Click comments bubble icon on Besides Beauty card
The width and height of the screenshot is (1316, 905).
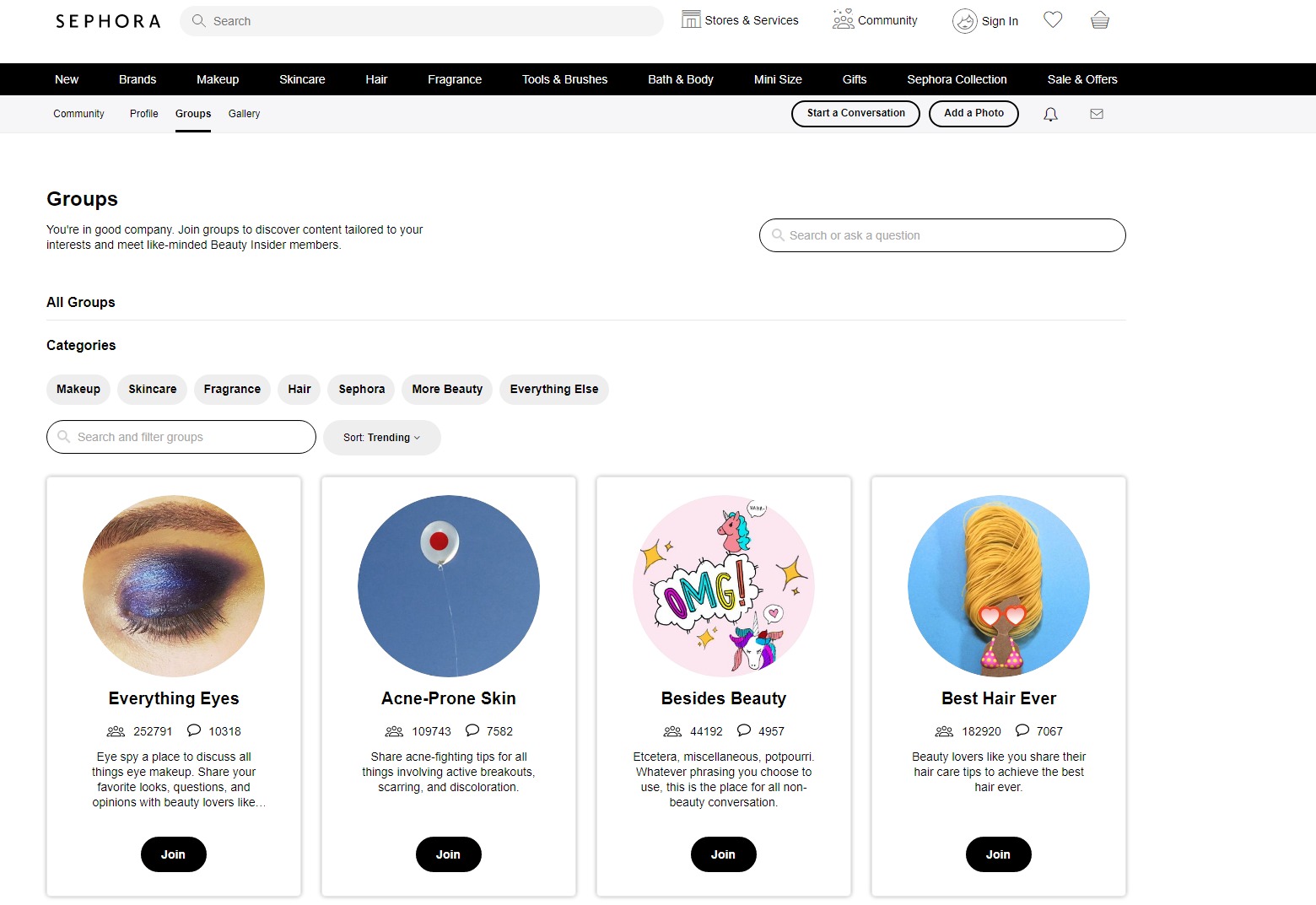(744, 730)
